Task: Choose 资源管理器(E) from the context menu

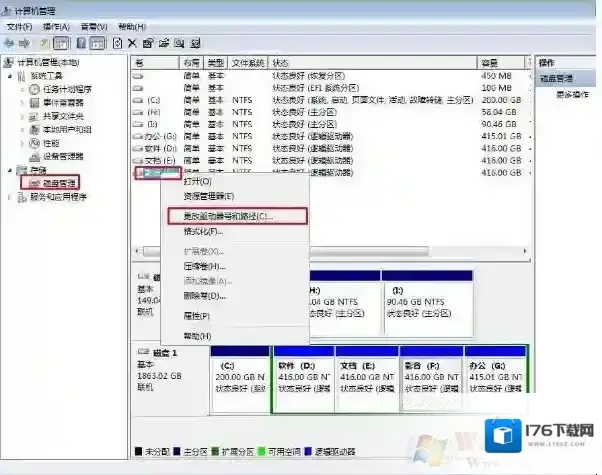Action: pos(209,196)
